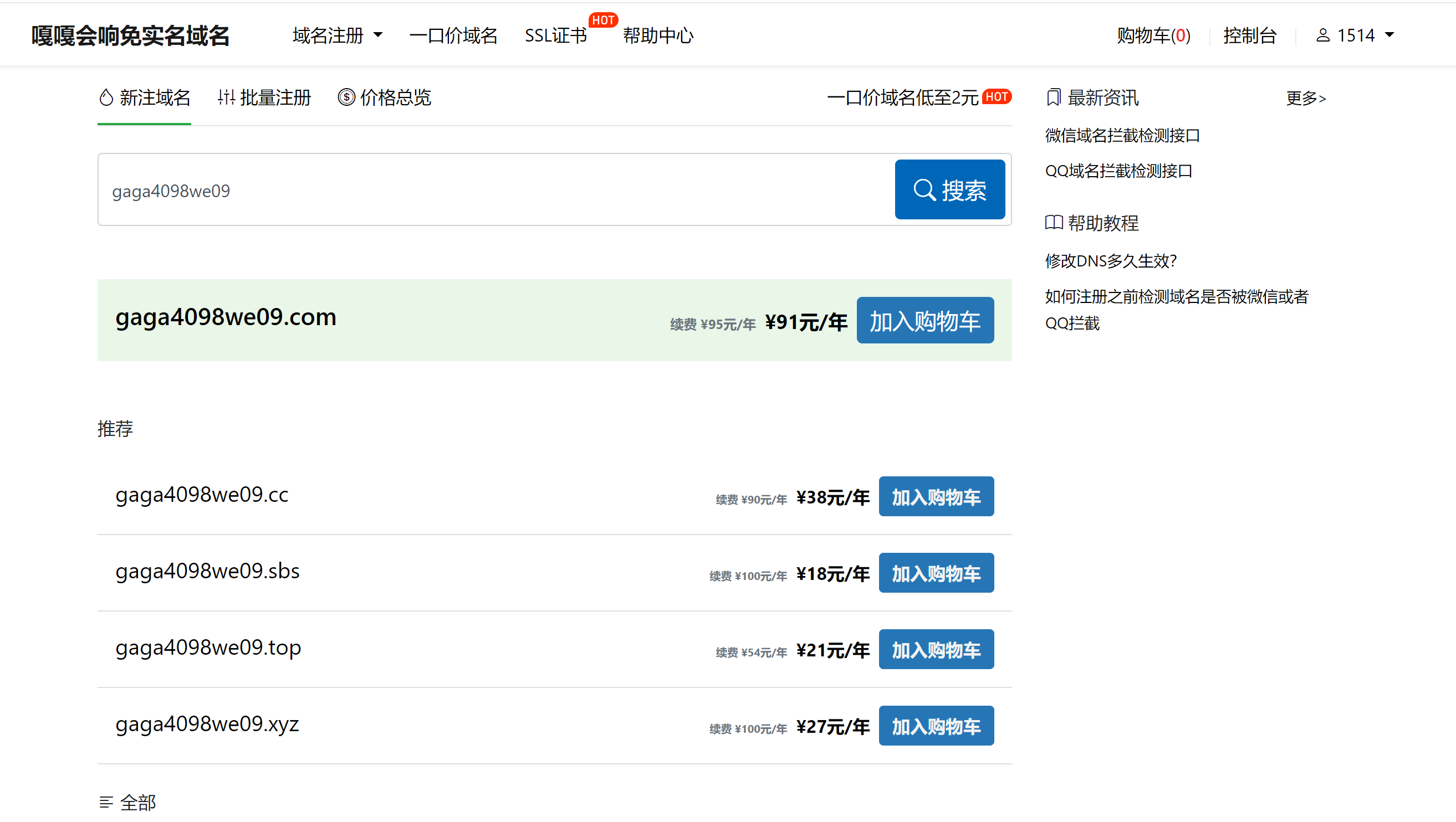Viewport: 1456px width, 822px height.
Task: Click the gaga4098we09.com domain name
Action: tap(226, 317)
